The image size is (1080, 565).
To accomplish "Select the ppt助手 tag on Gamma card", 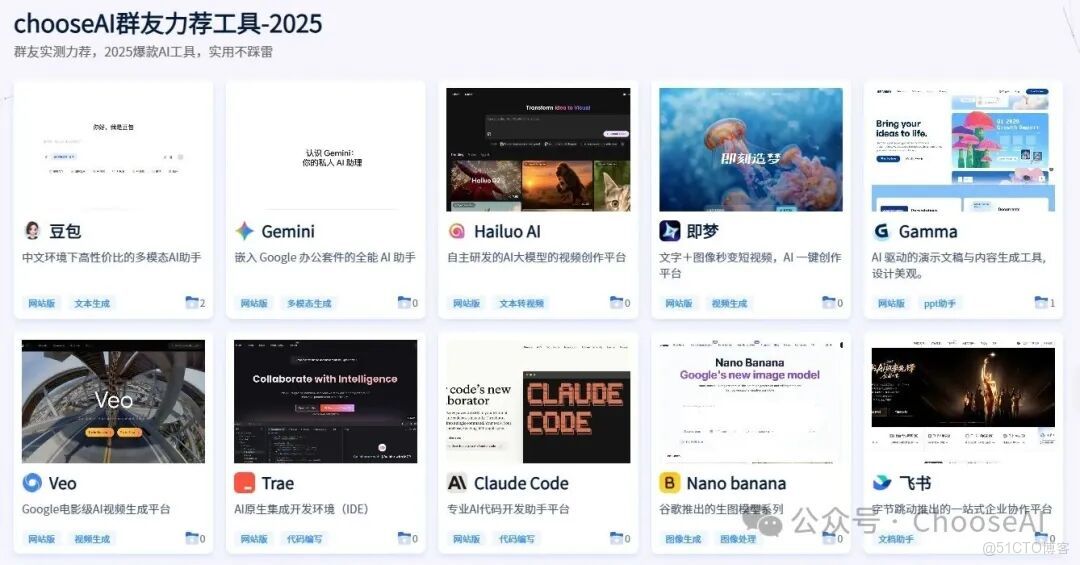I will coord(939,303).
